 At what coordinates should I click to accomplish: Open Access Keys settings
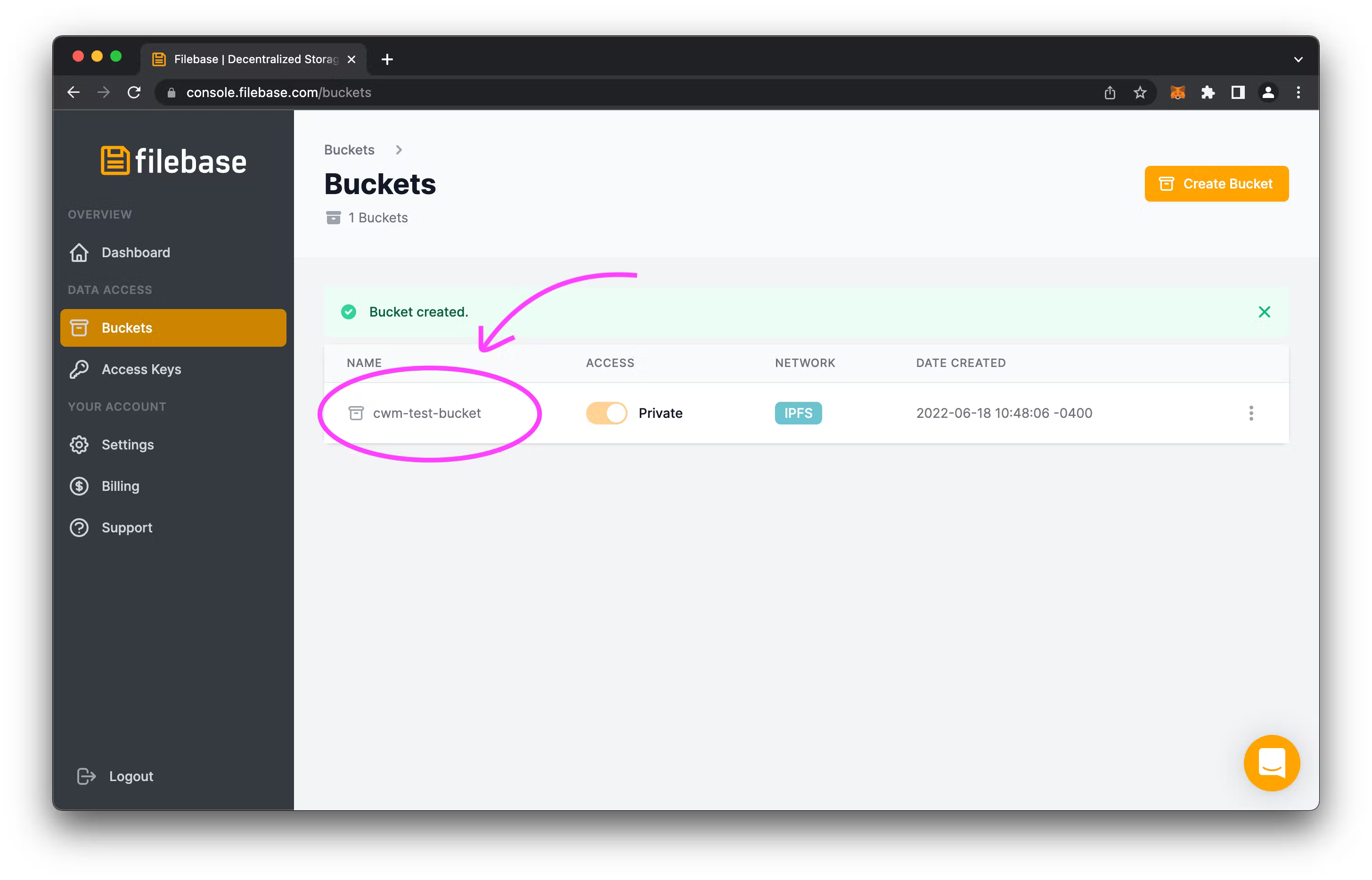click(x=141, y=369)
